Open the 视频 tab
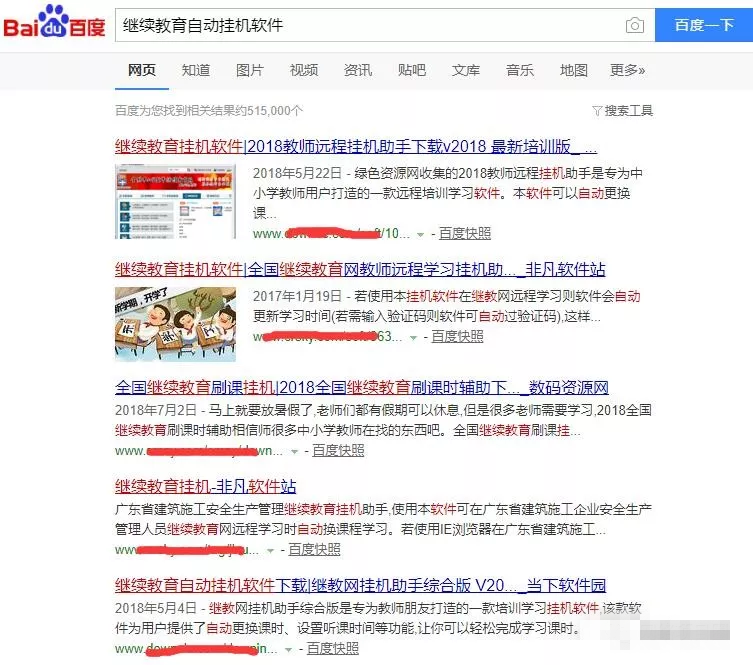Viewport: 753px width, 665px height. tap(304, 70)
